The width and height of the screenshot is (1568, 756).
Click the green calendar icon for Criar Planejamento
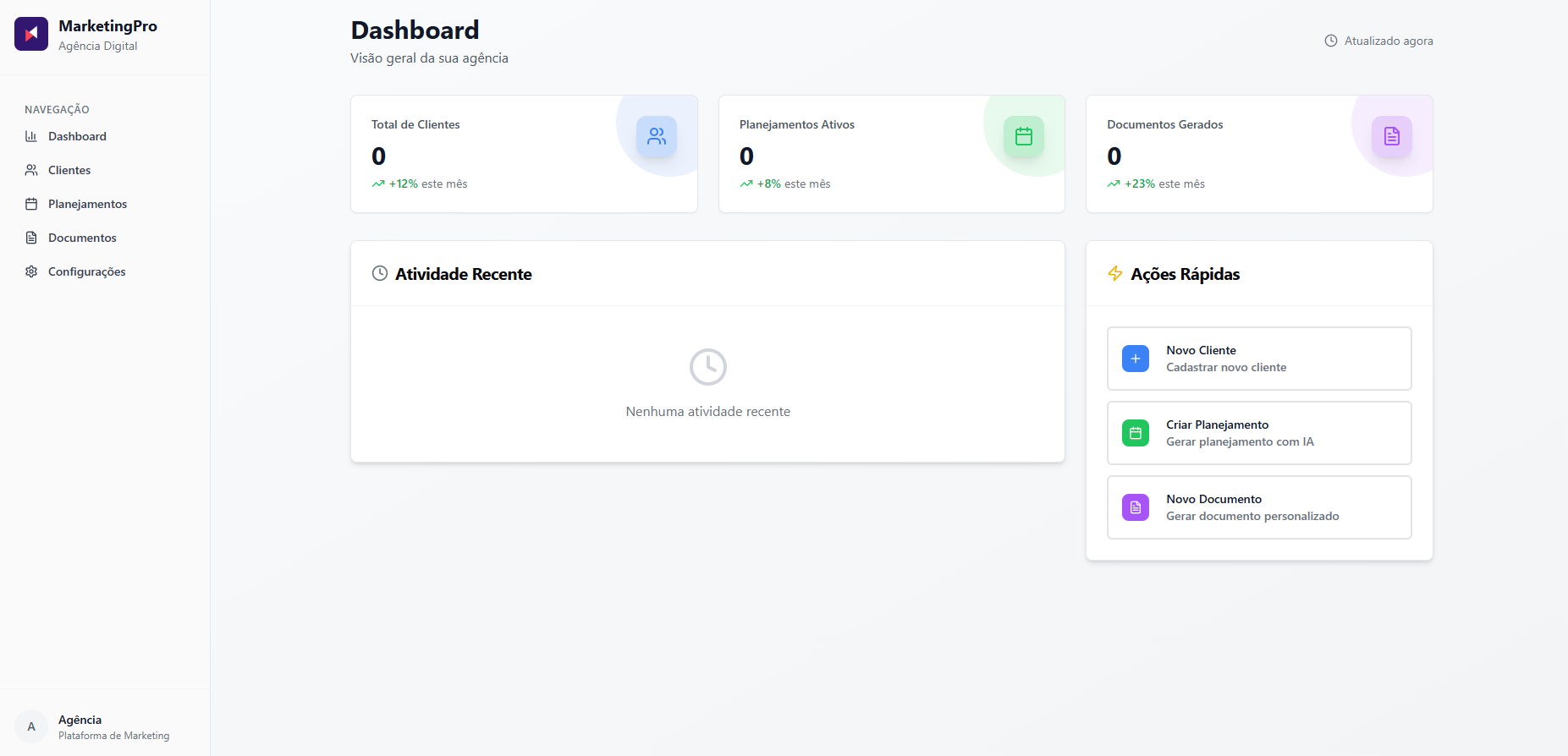tap(1136, 433)
